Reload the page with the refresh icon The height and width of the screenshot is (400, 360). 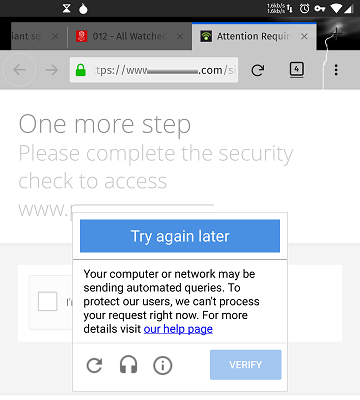pyautogui.click(x=258, y=70)
